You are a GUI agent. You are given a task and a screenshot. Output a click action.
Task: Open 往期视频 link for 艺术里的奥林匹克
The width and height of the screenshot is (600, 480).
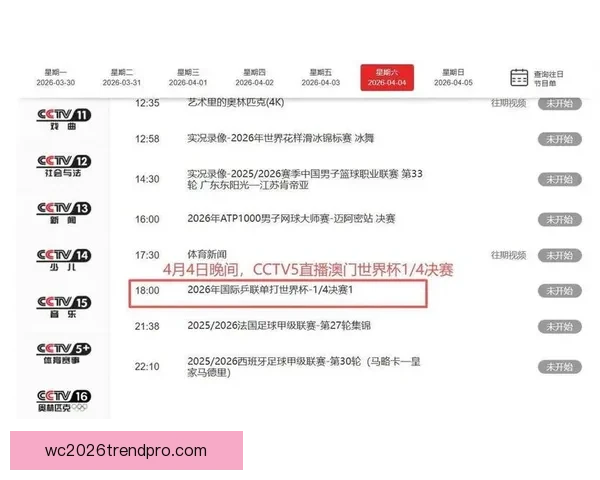pyautogui.click(x=509, y=103)
